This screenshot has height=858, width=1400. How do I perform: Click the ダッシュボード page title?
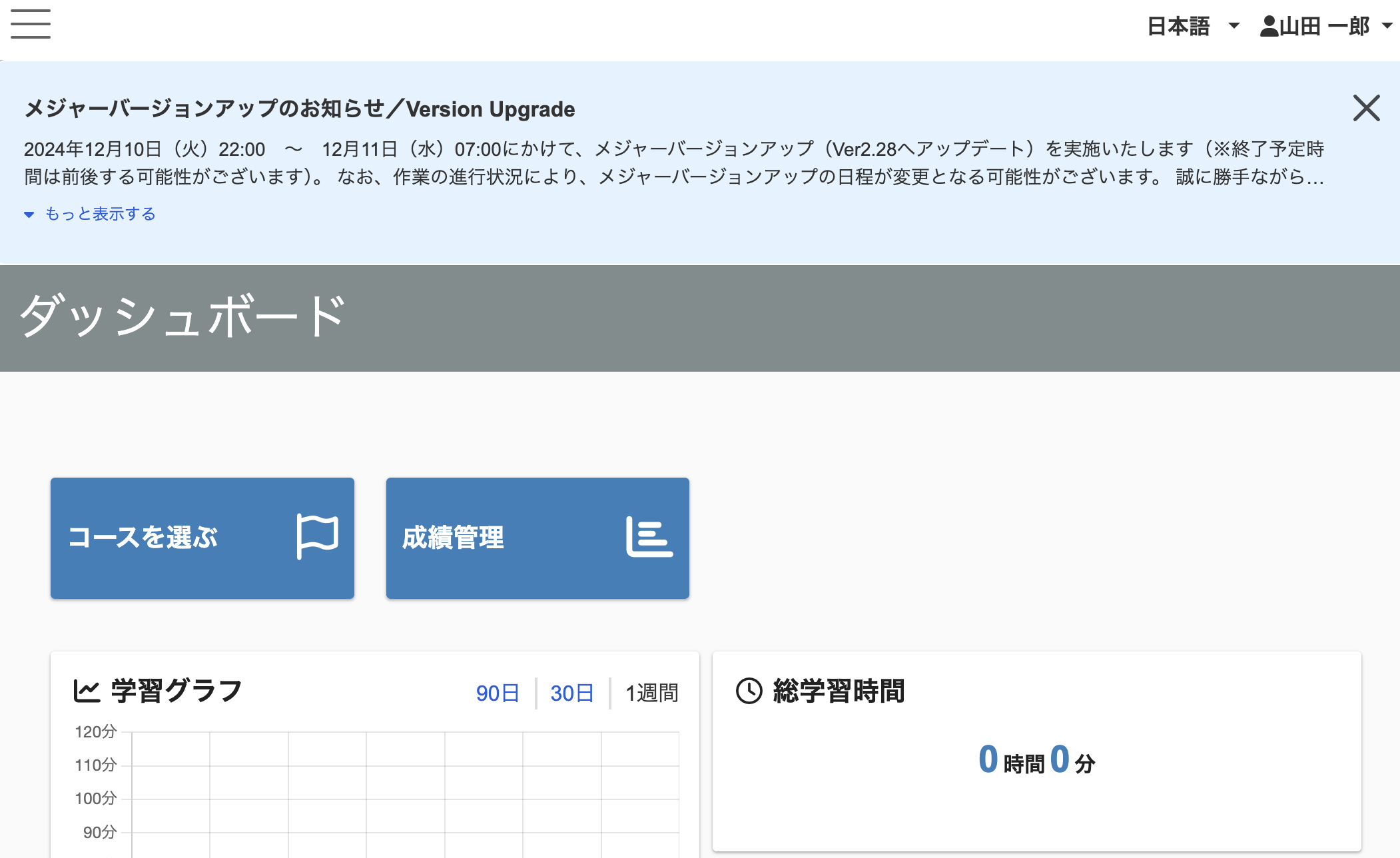coord(183,316)
